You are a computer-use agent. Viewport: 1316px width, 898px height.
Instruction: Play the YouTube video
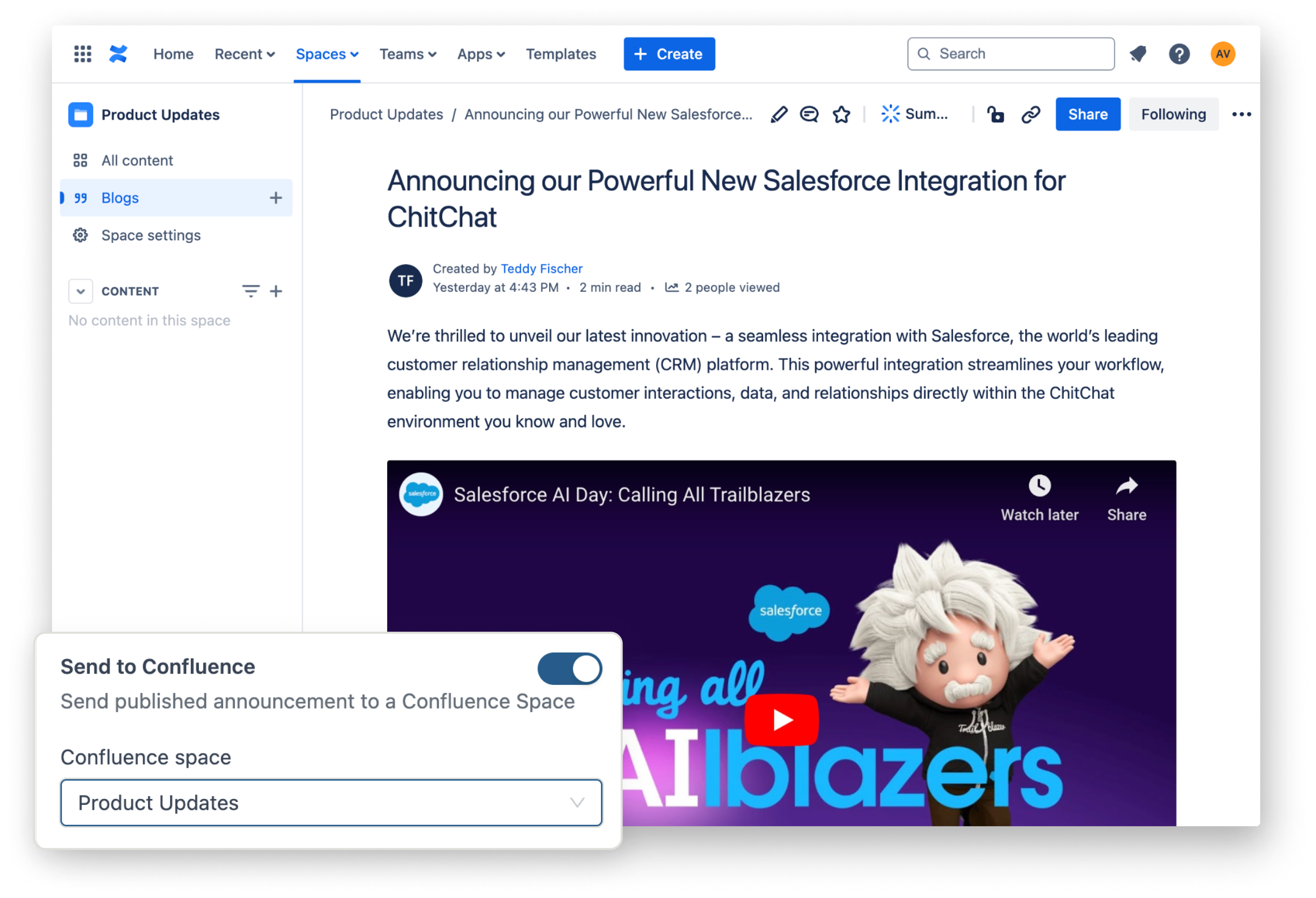coord(782,720)
